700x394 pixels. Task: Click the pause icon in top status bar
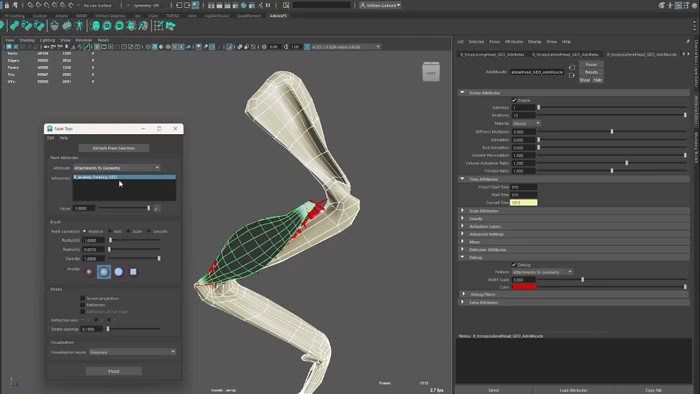click(x=268, y=5)
